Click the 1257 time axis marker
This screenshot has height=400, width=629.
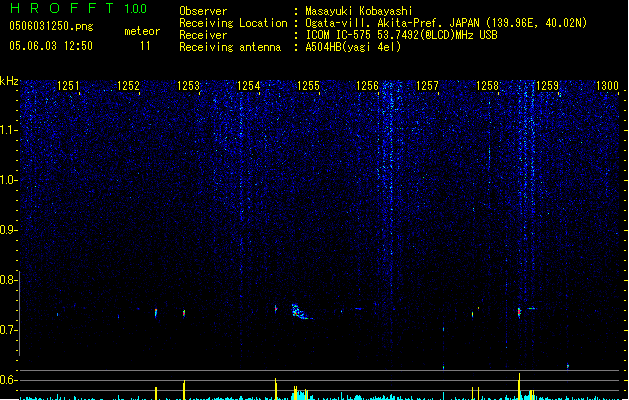coord(427,86)
